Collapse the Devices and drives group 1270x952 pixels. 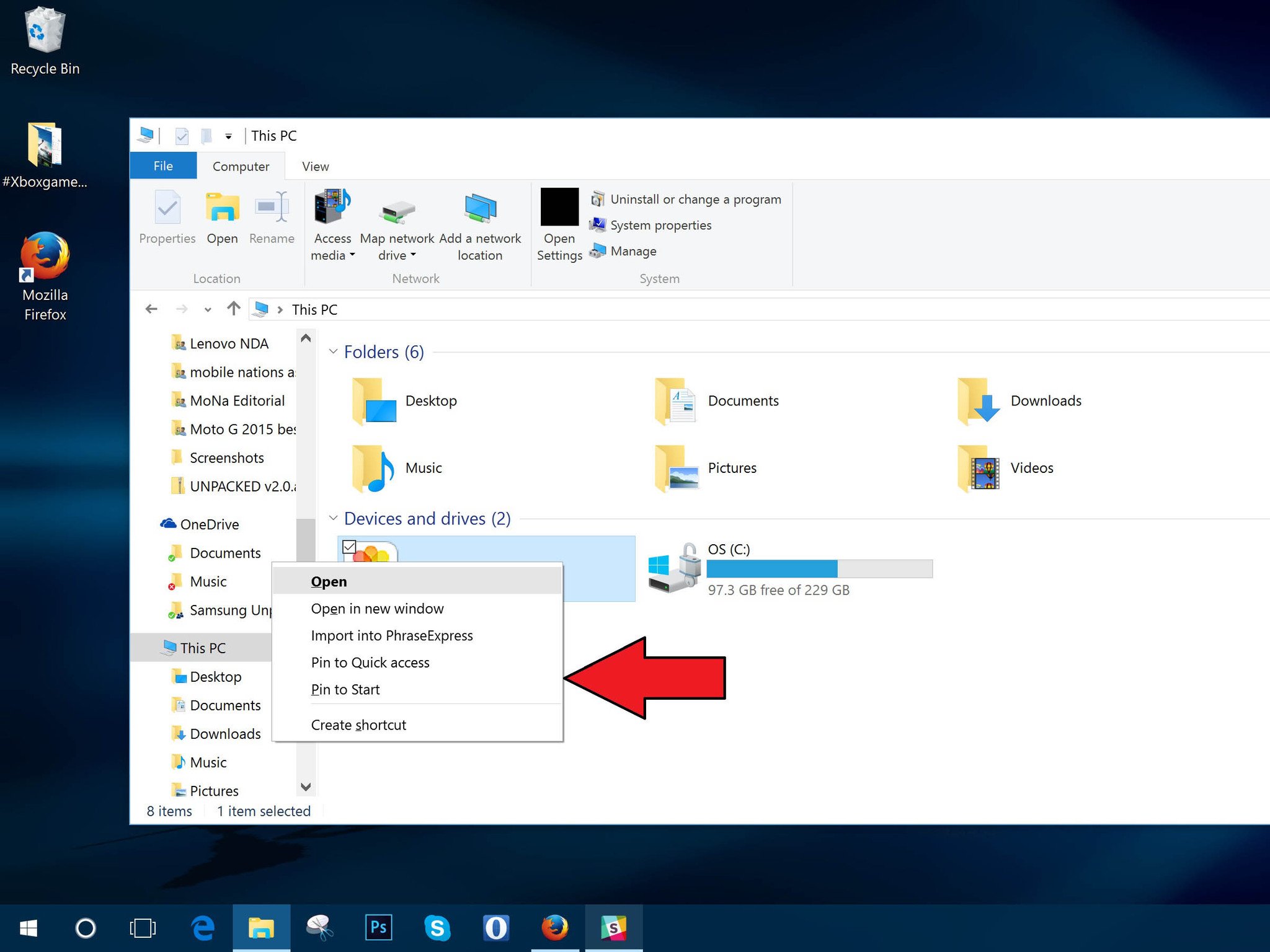(x=334, y=518)
